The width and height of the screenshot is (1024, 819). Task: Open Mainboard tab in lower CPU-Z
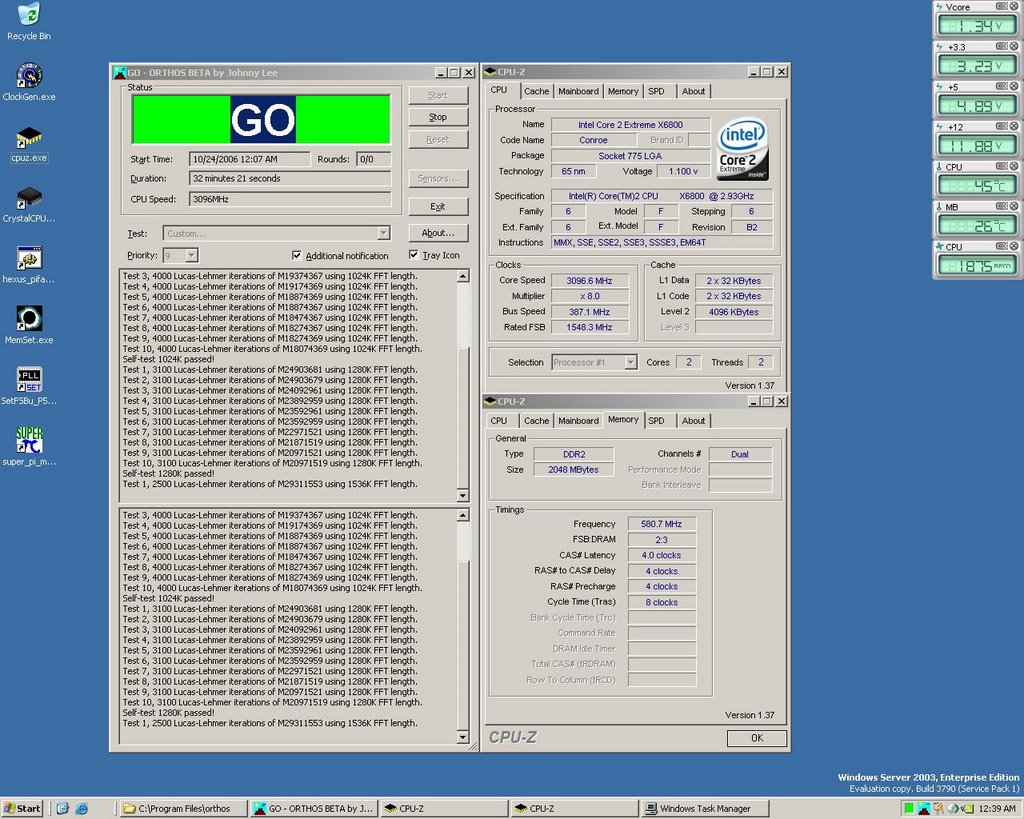tap(578, 421)
